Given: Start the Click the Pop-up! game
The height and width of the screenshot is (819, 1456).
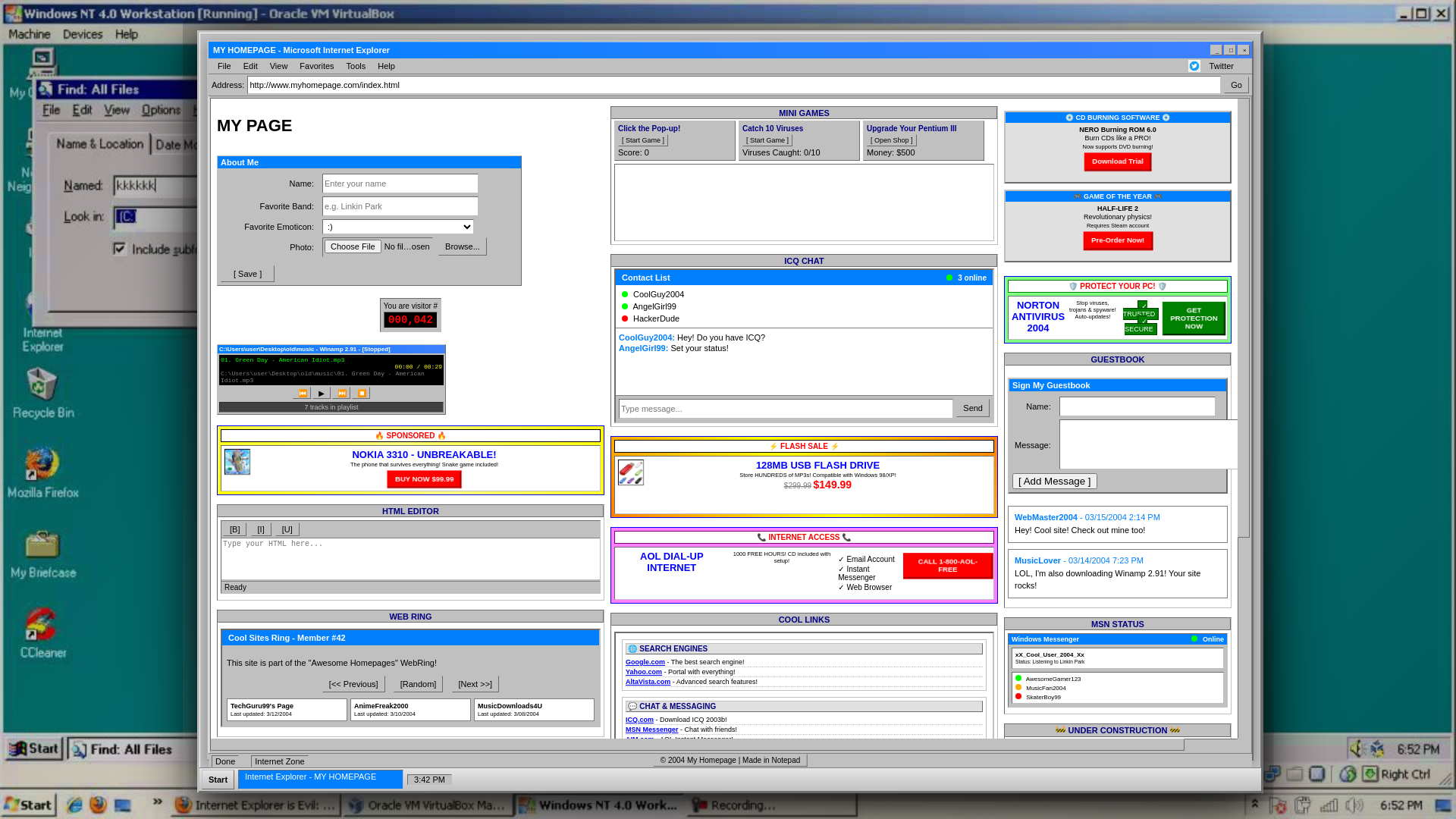Looking at the screenshot, I should pos(643,140).
